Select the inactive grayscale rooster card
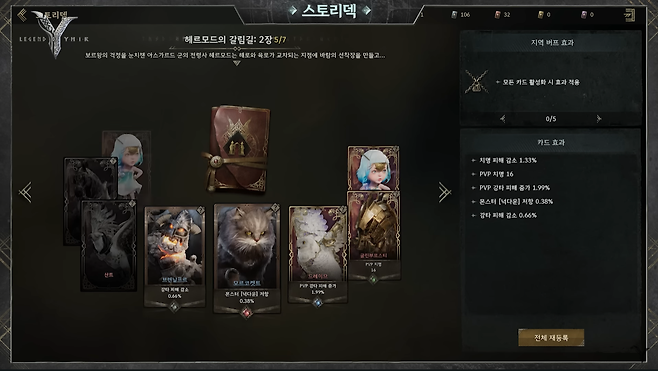 (x=108, y=246)
